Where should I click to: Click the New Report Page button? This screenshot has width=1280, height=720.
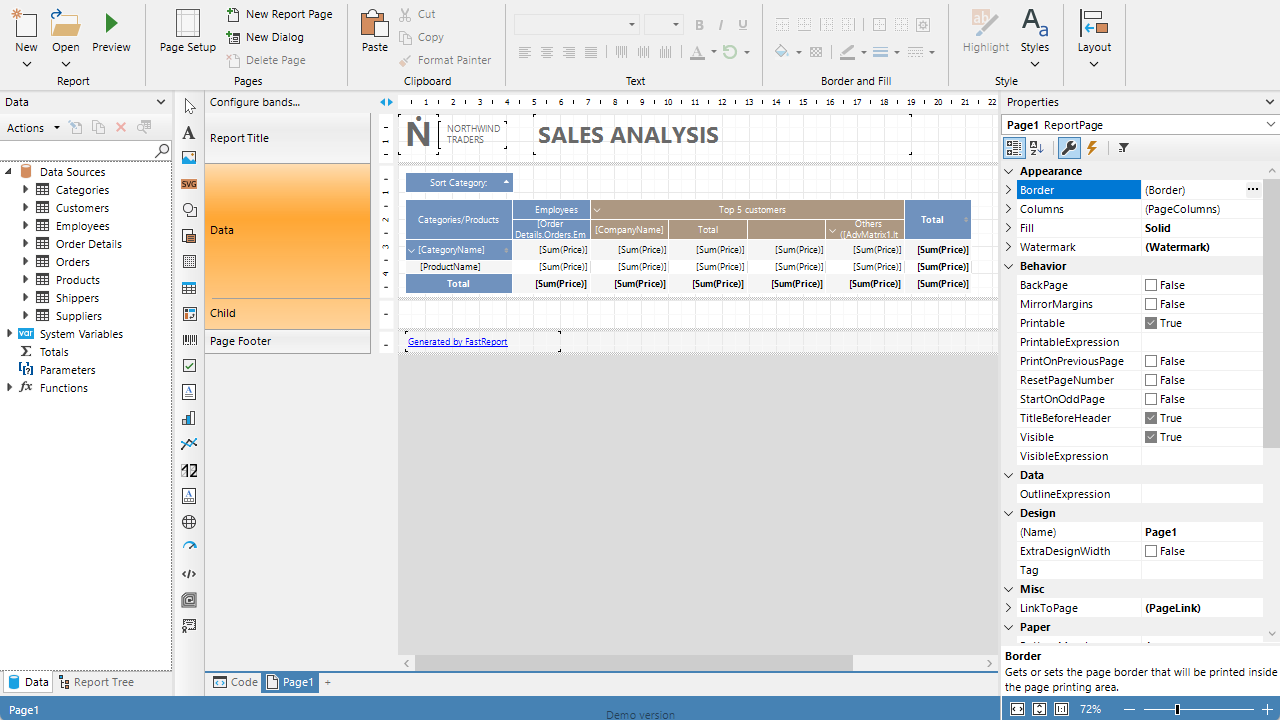(279, 14)
